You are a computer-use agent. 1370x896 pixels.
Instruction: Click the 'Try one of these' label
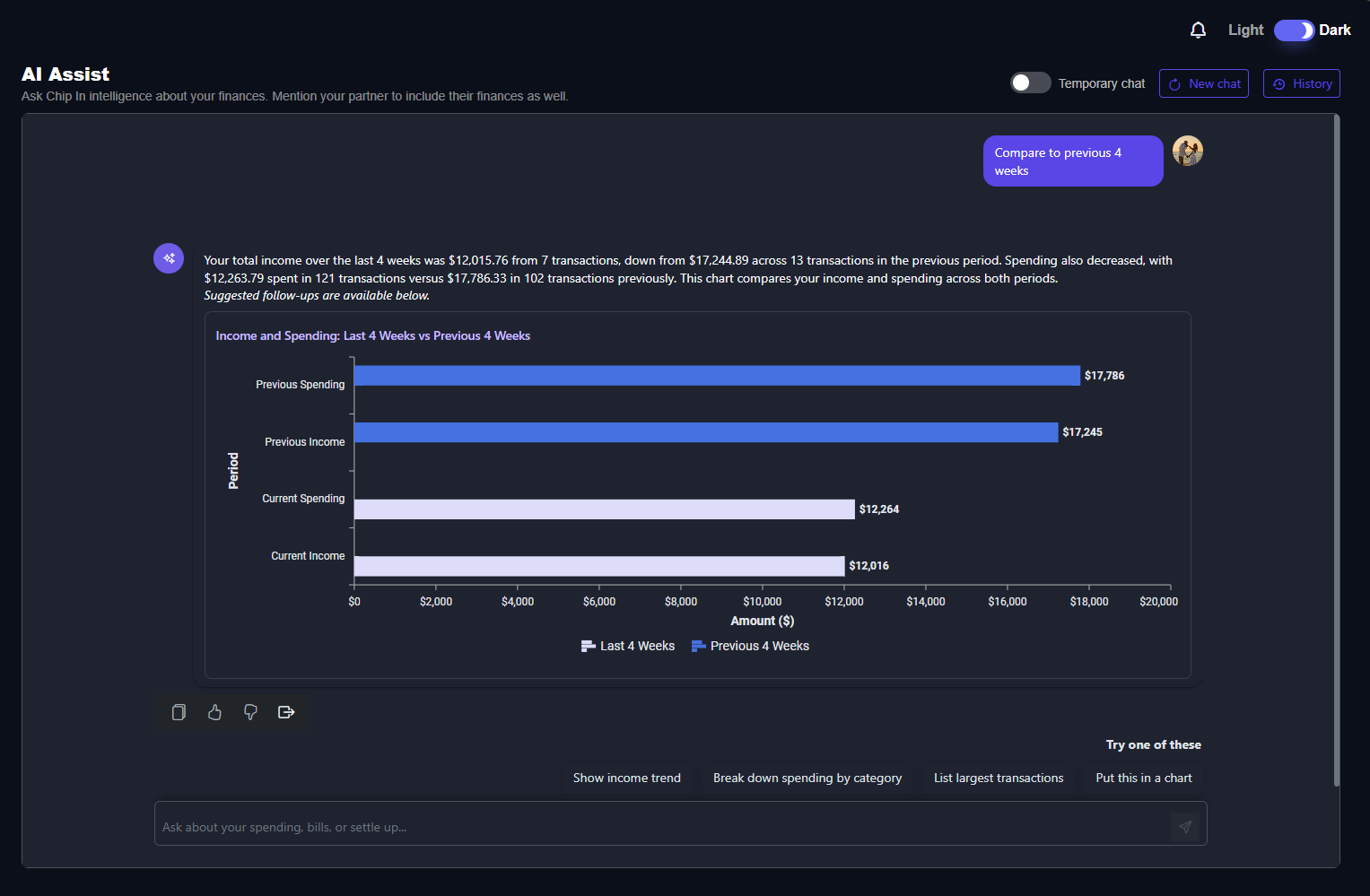coord(1154,744)
